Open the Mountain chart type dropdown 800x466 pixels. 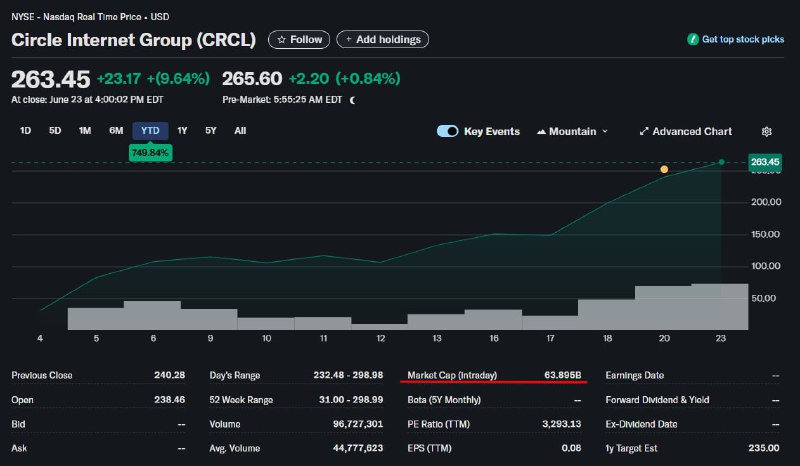(x=572, y=131)
